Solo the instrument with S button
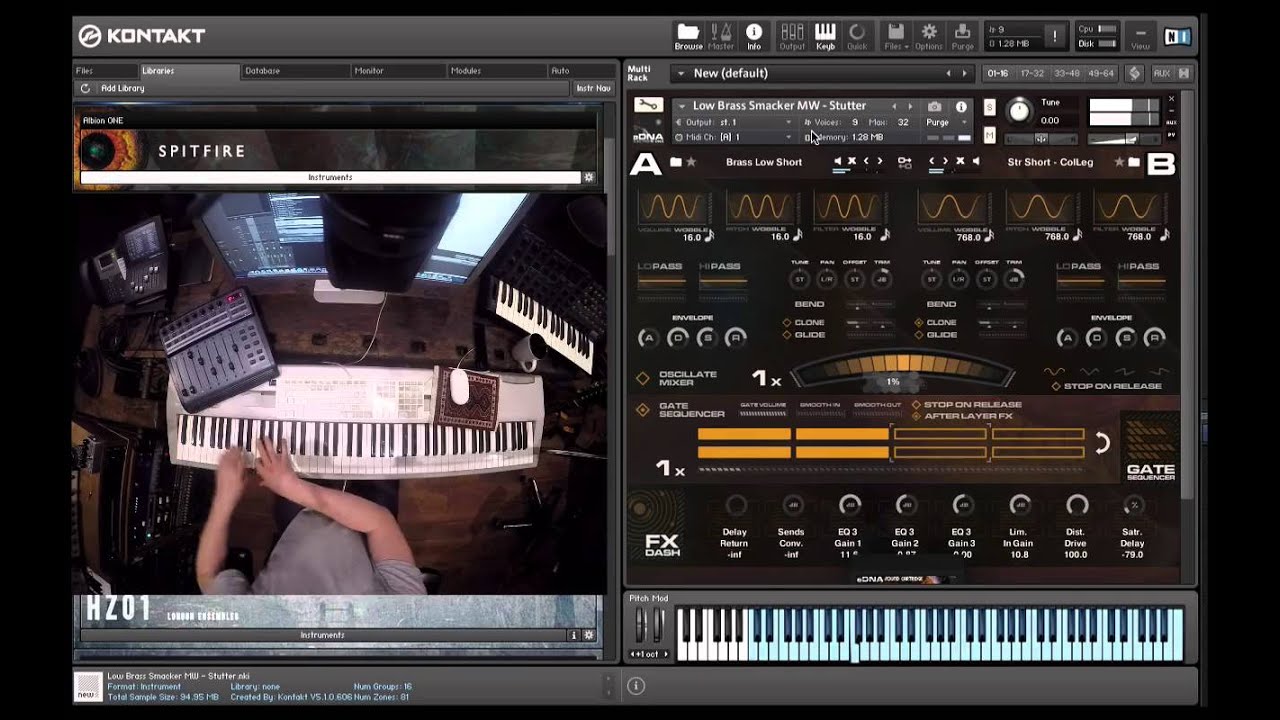The image size is (1280, 720). pyautogui.click(x=989, y=107)
